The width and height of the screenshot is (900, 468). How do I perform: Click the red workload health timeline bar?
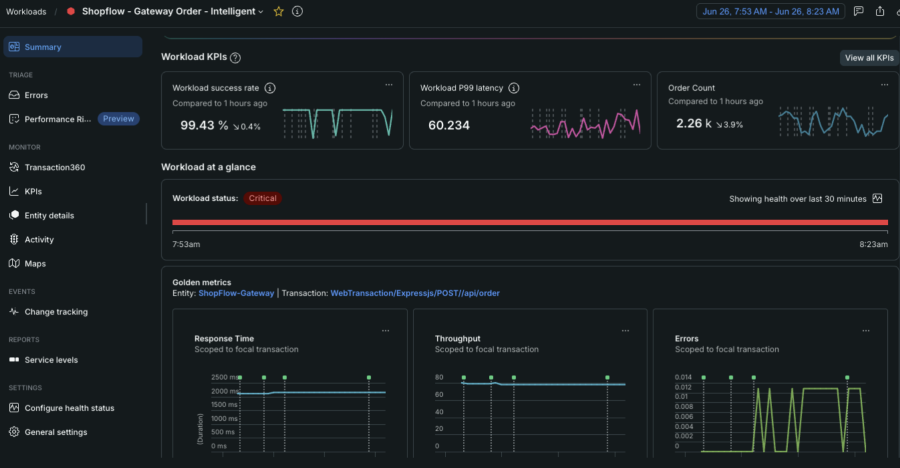click(x=530, y=222)
